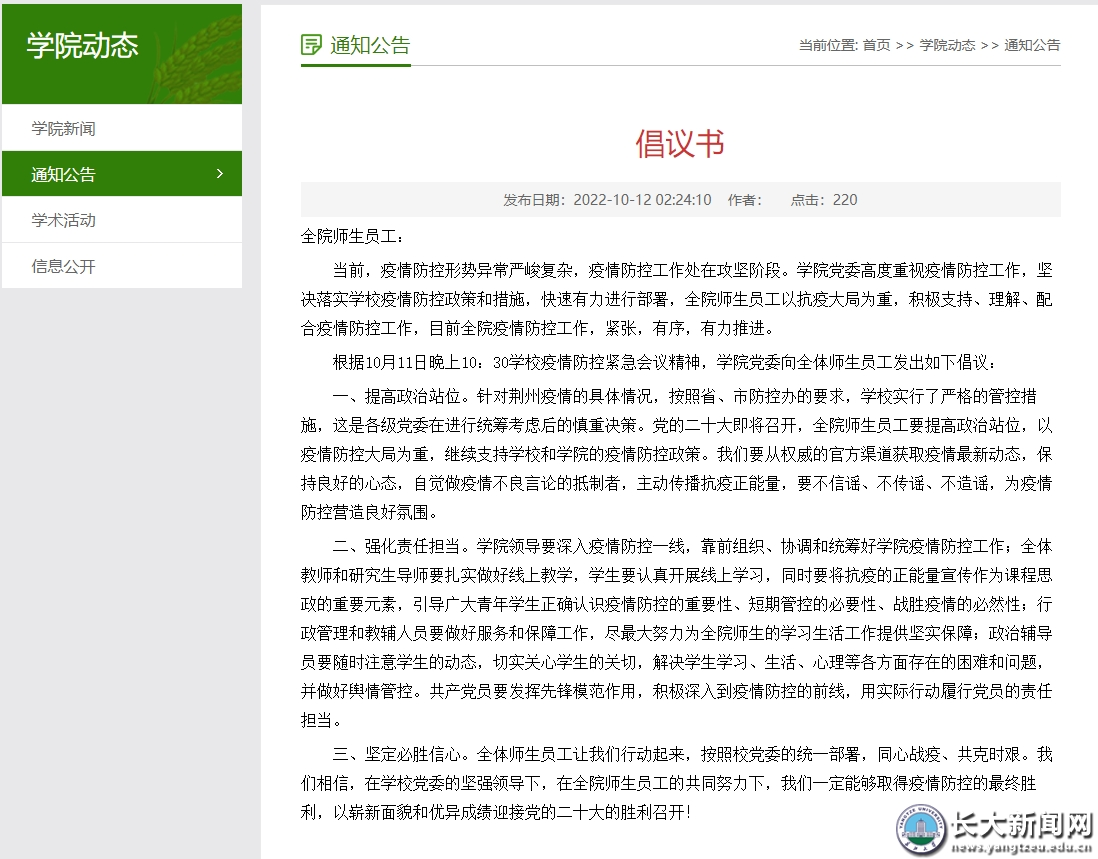
Task: Click the paragraph starting 三、坚定必胜信心
Action: point(680,783)
